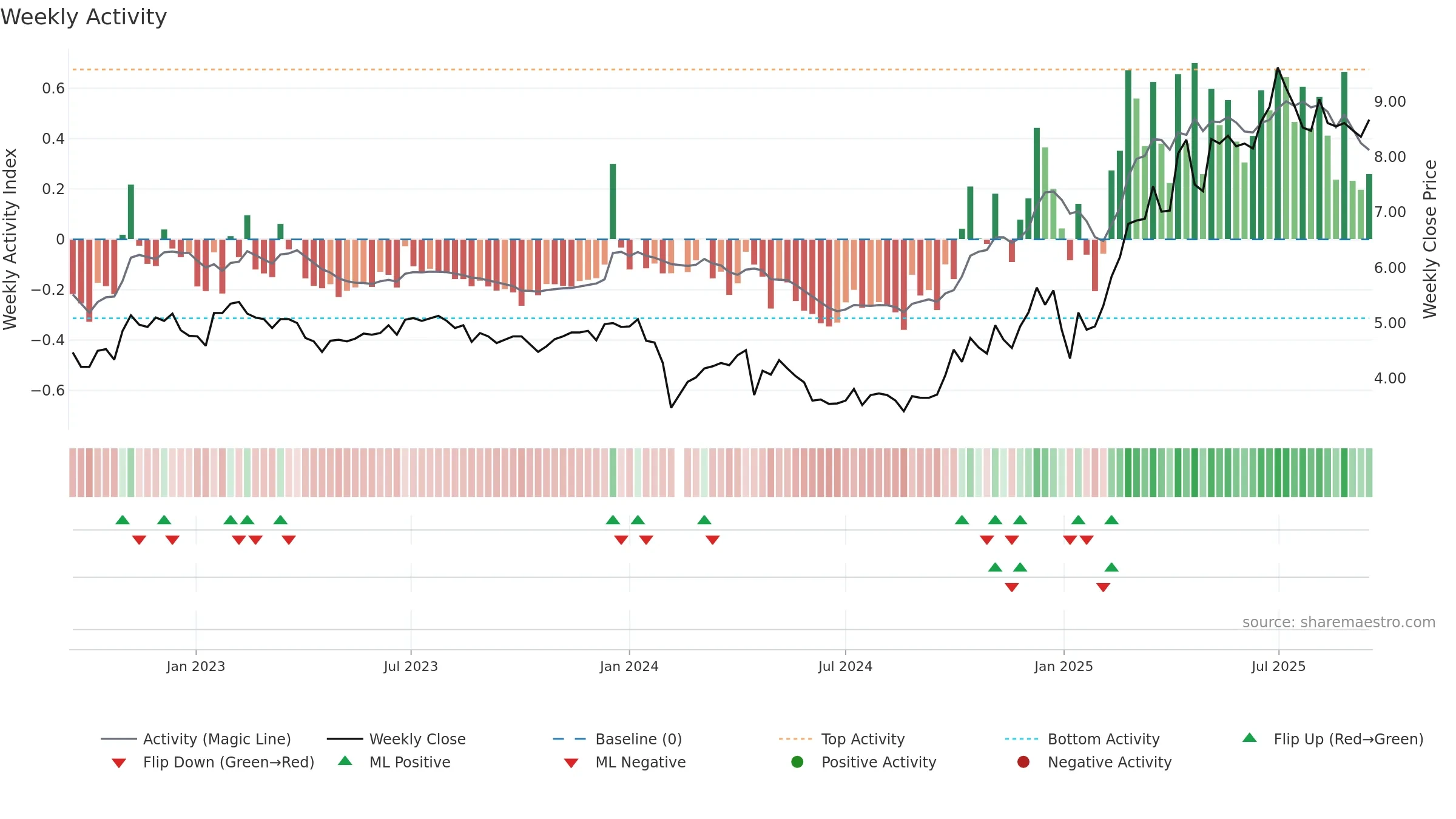Click the 0.6 activity index tick
Screen dimensions: 1456x819
click(x=53, y=89)
